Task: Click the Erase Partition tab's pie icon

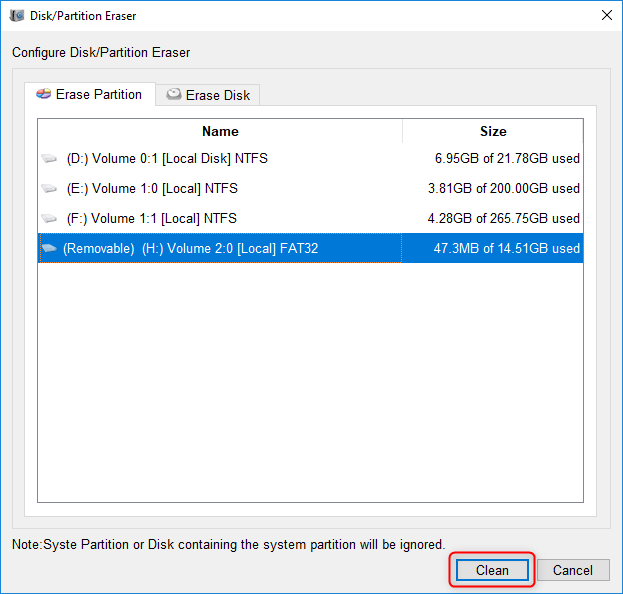Action: click(x=43, y=95)
